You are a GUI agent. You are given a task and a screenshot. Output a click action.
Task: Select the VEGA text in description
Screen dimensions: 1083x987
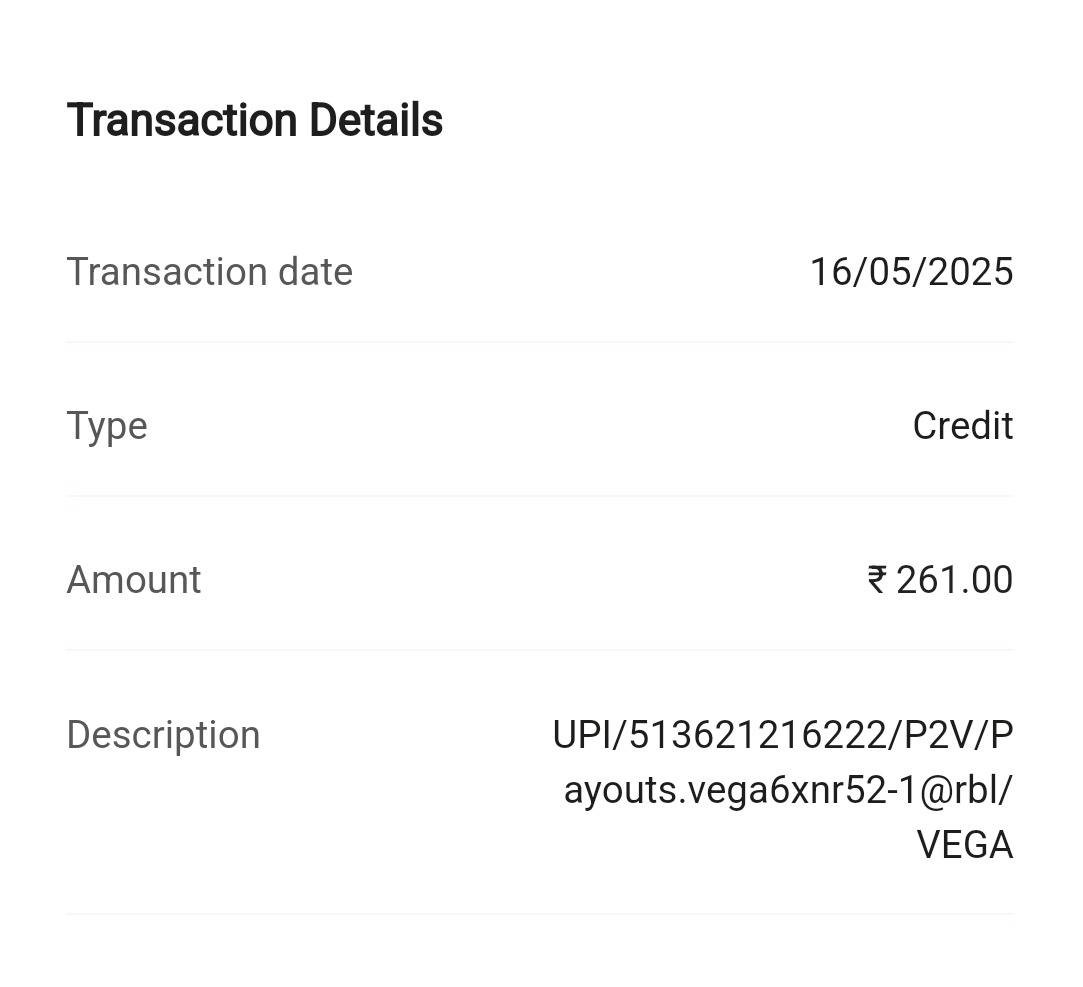(965, 844)
